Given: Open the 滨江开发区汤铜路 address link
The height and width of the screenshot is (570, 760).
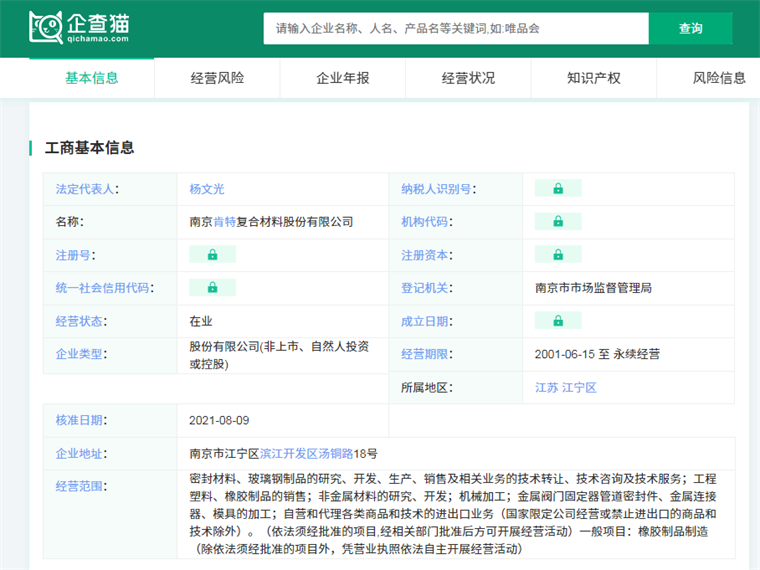Looking at the screenshot, I should click(x=305, y=453).
